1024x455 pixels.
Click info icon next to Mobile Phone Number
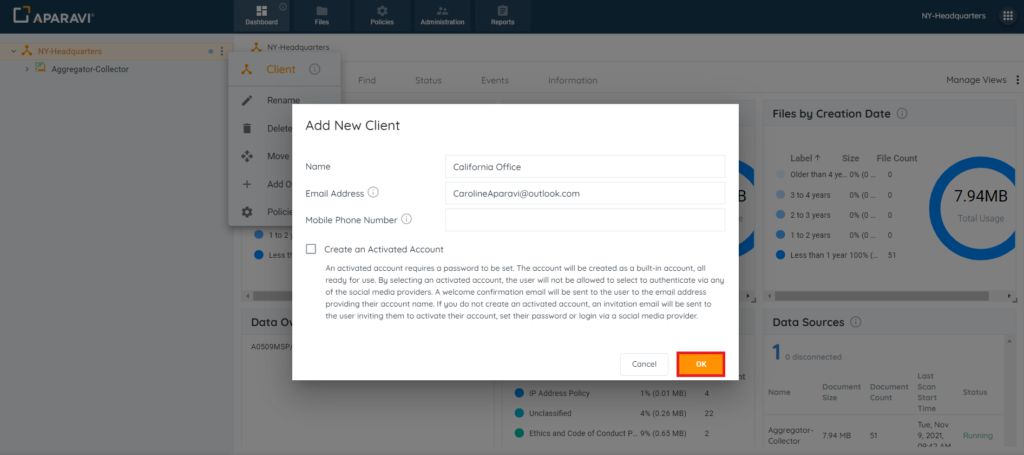click(407, 219)
